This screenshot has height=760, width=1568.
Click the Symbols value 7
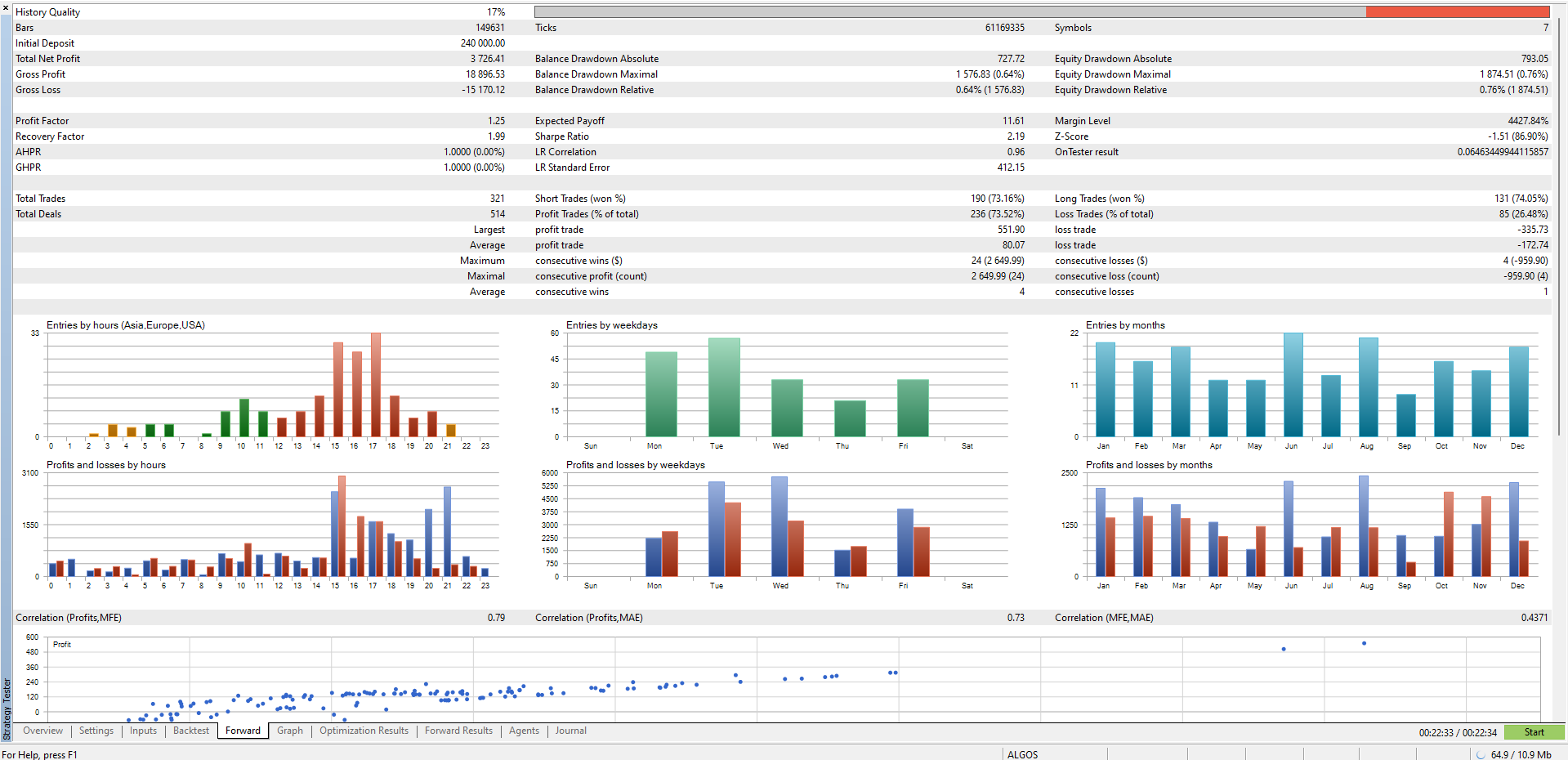click(x=1545, y=28)
